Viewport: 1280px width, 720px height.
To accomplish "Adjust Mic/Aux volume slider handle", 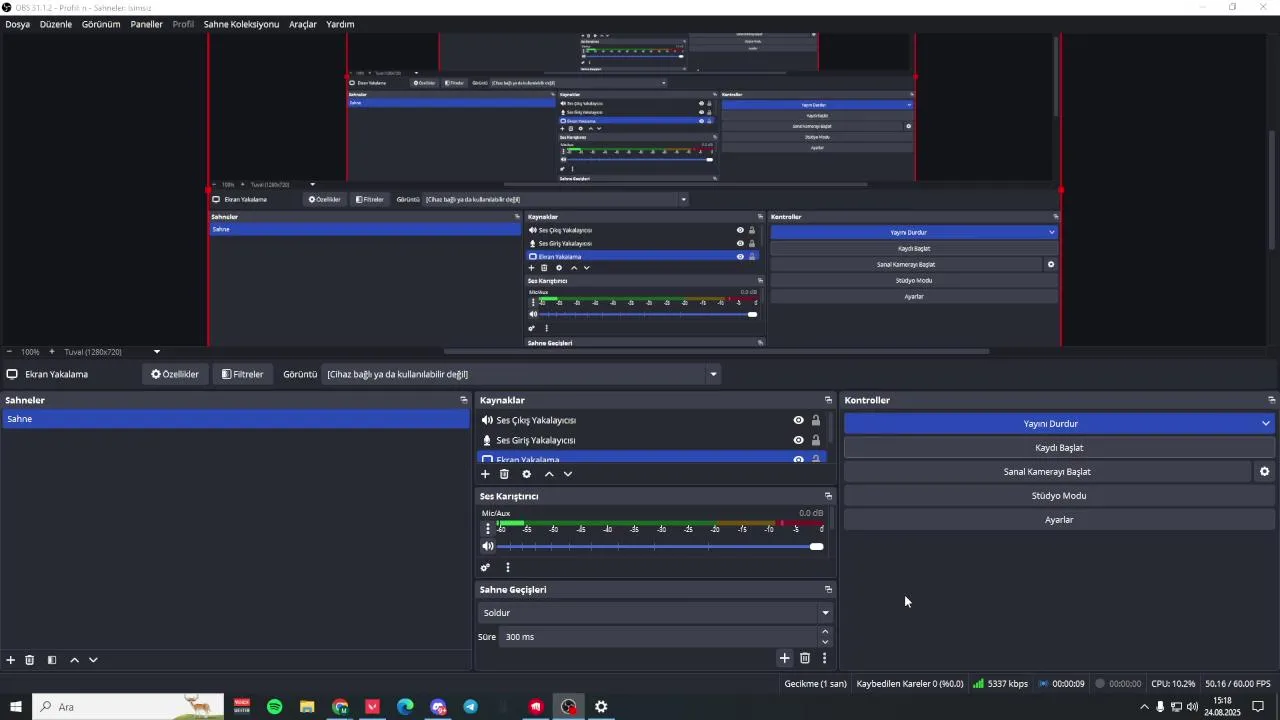I will pos(817,546).
